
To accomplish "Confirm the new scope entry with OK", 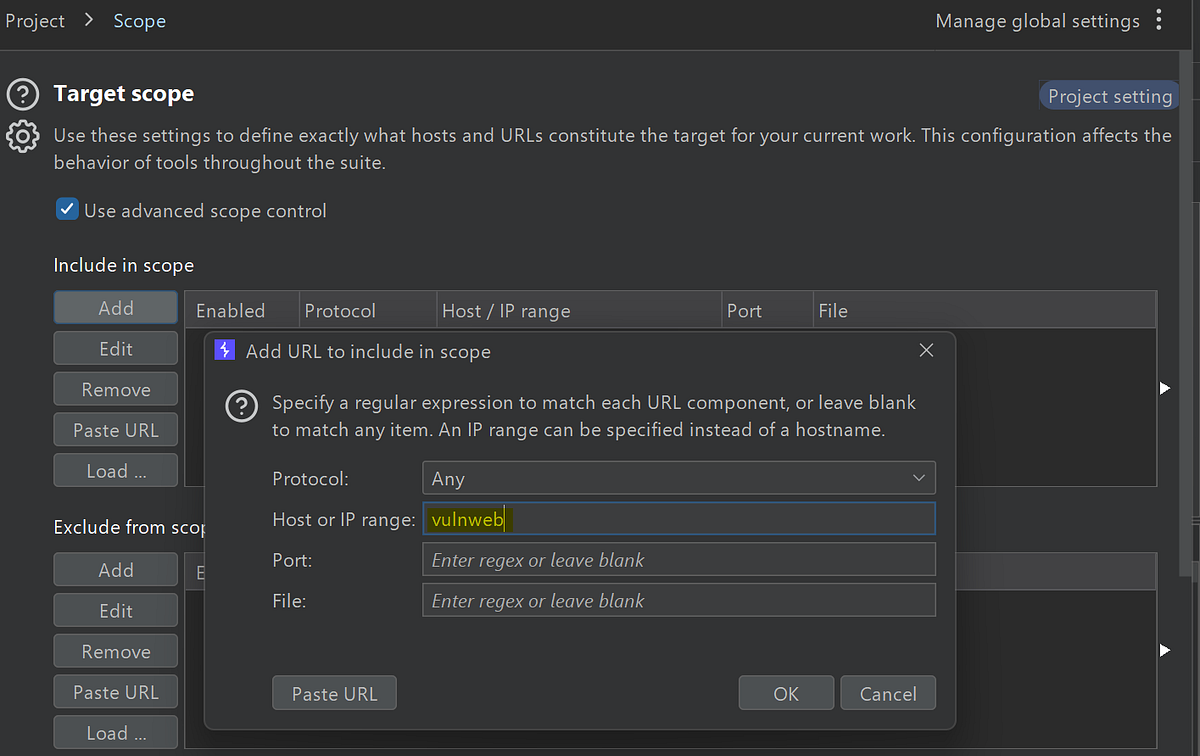I will coord(786,692).
